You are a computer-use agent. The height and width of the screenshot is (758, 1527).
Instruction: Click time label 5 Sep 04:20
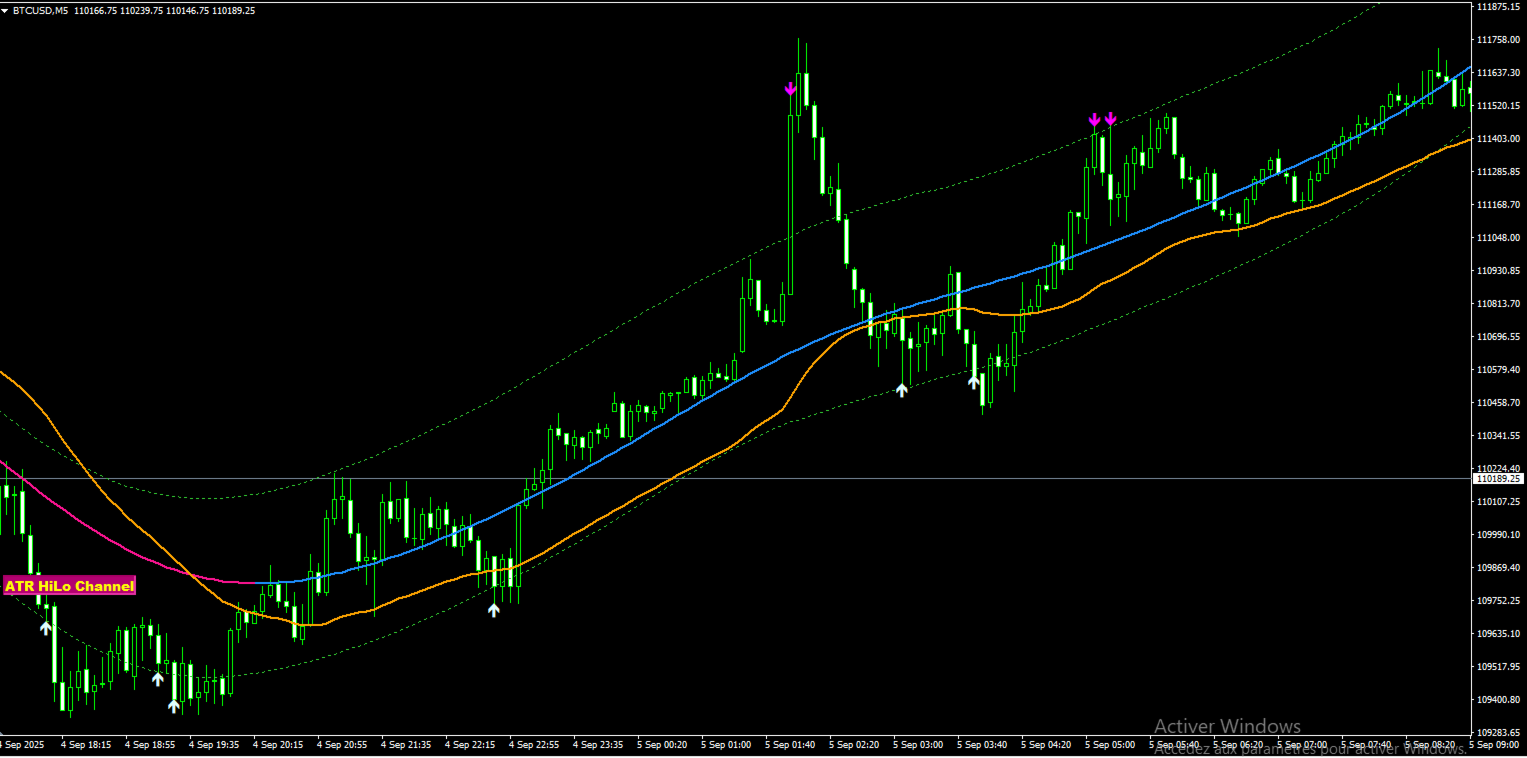[1046, 744]
